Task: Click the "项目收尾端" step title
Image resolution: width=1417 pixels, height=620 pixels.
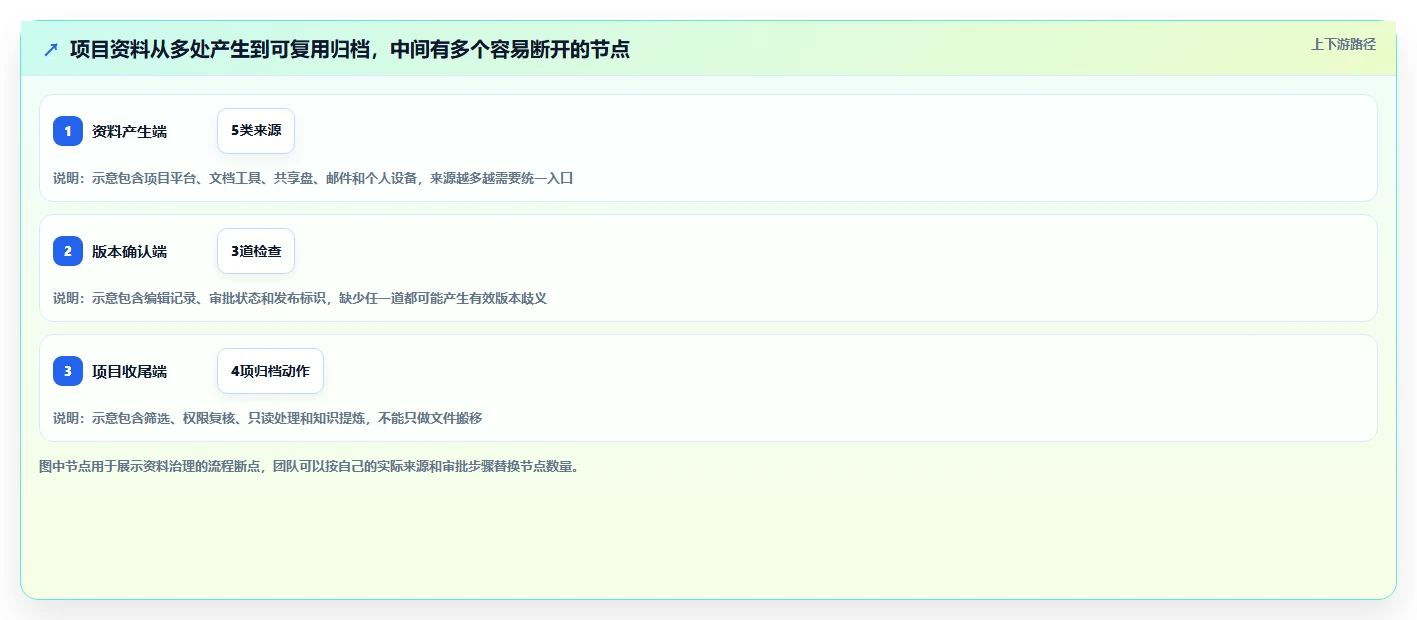Action: point(129,371)
